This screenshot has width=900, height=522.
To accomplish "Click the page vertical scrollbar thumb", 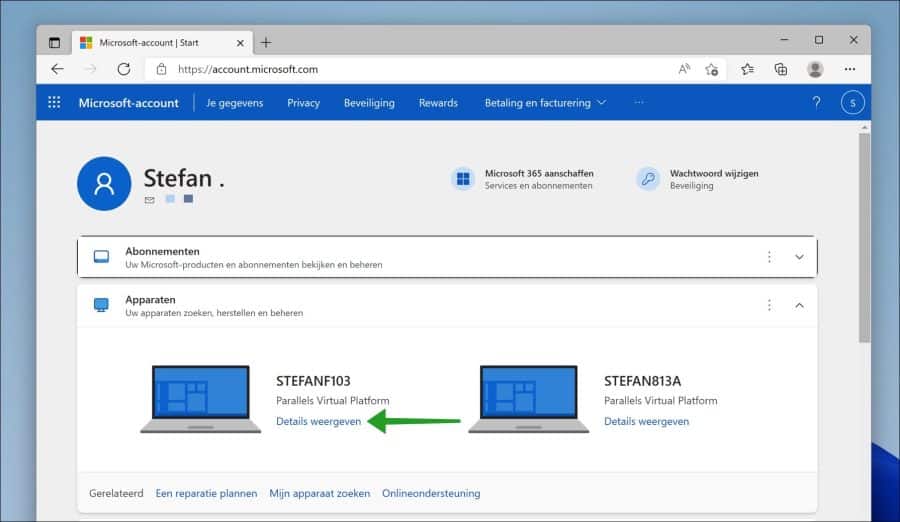I will 864,238.
